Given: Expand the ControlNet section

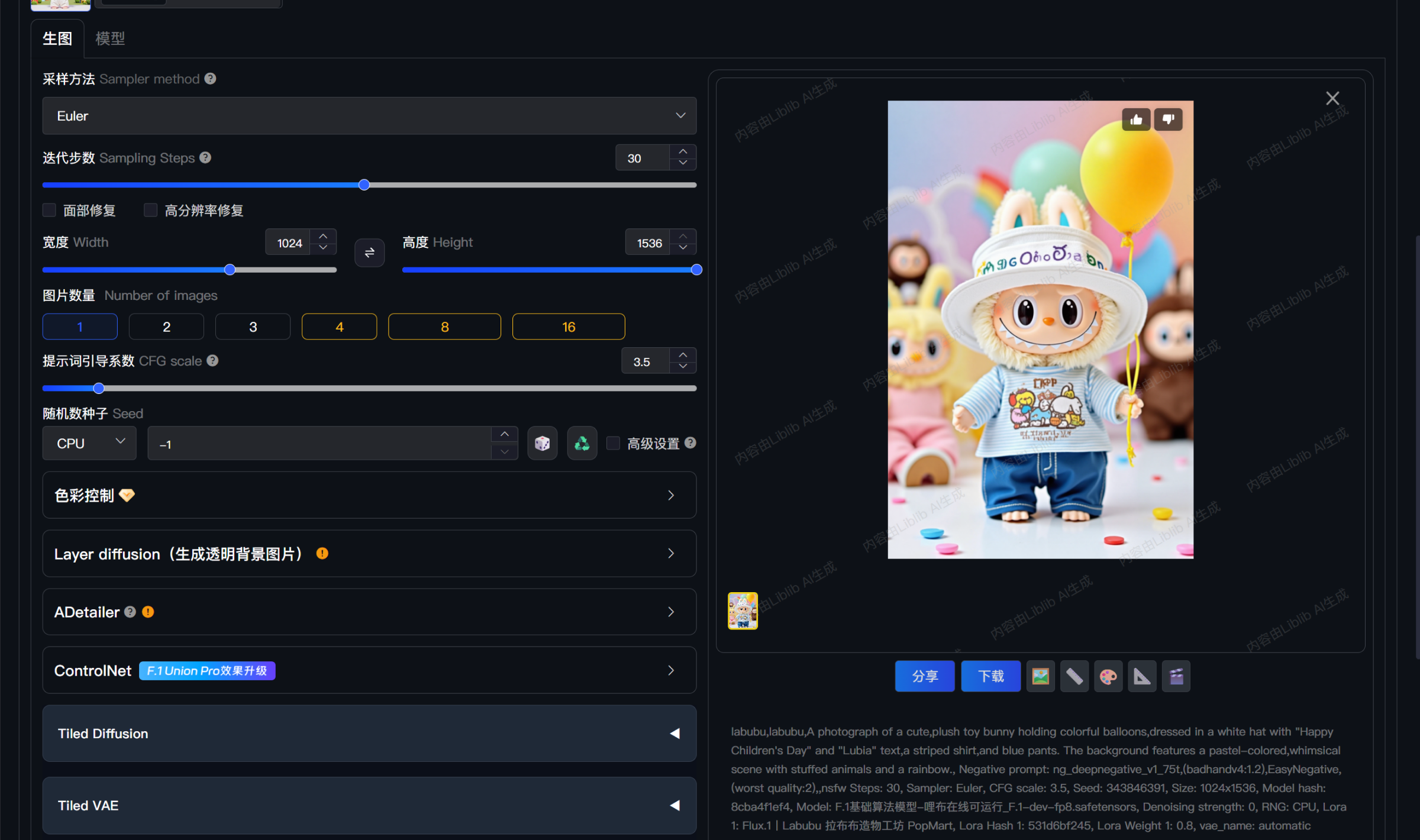Looking at the screenshot, I should point(369,670).
